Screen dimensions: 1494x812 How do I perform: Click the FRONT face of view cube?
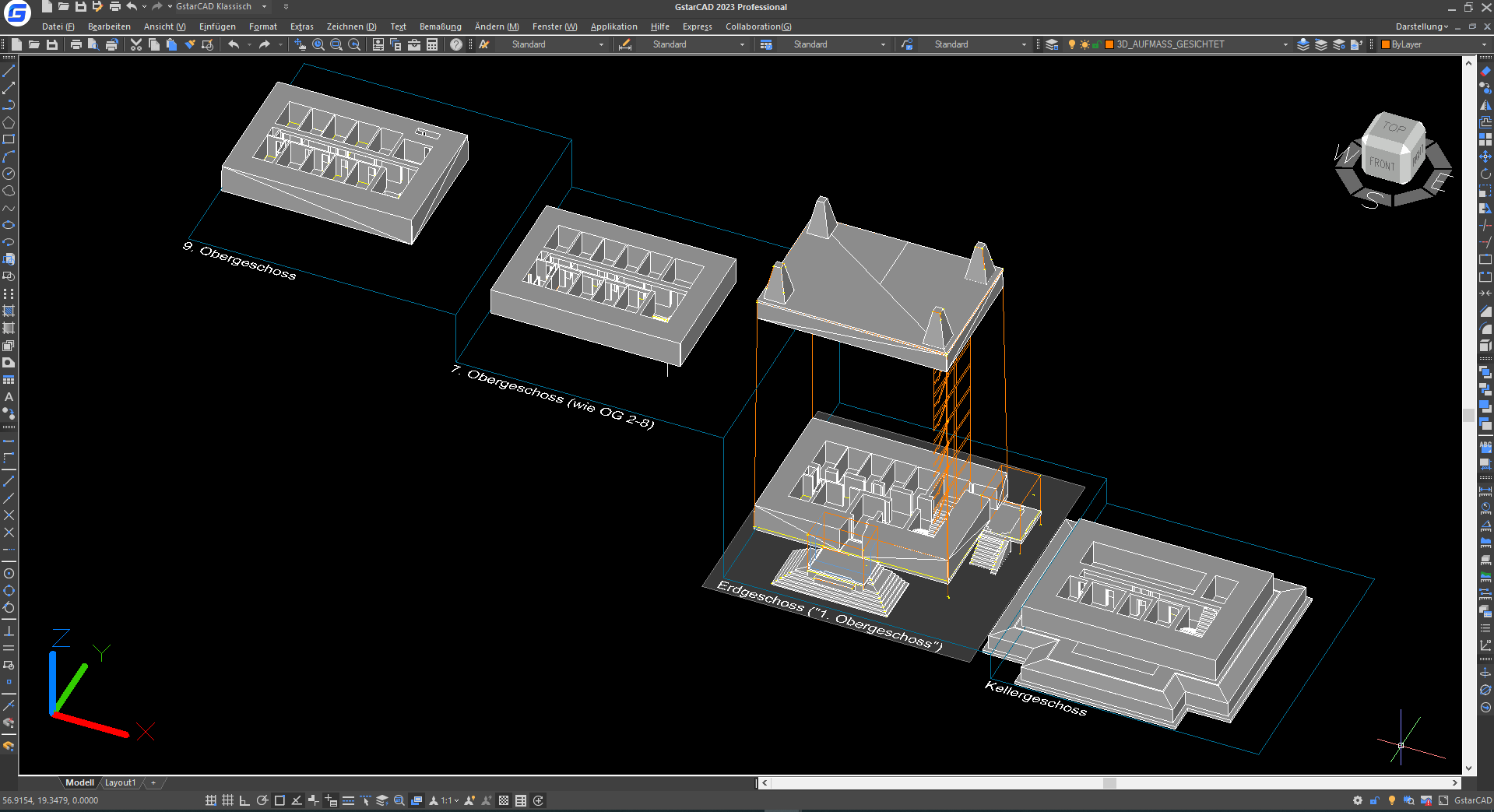click(x=1382, y=163)
